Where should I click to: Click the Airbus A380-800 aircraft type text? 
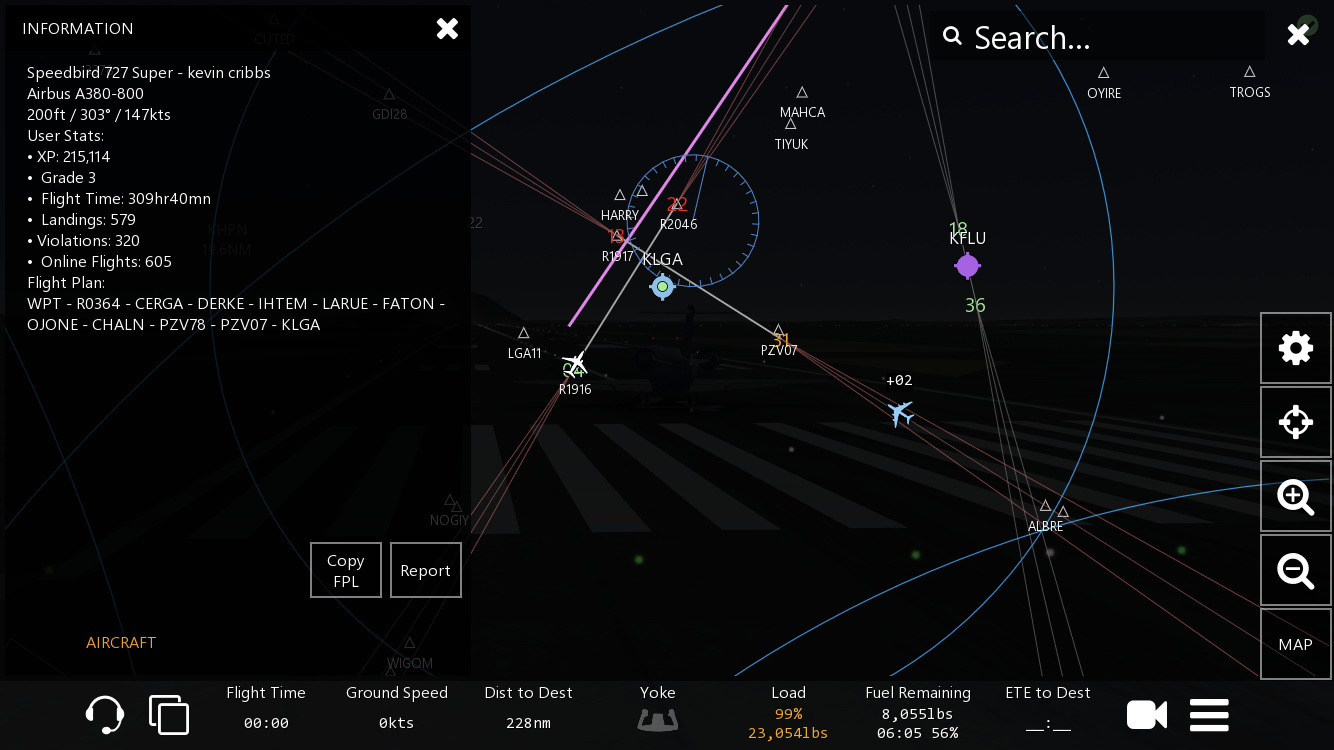85,94
